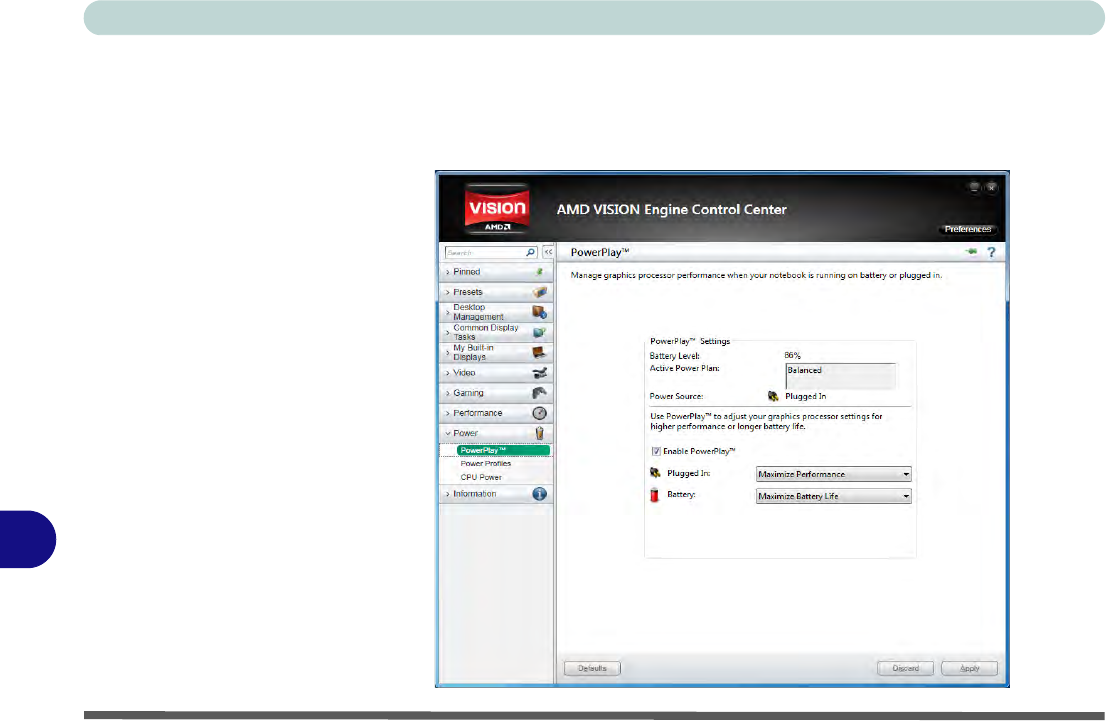Click the Defaults button

point(592,668)
